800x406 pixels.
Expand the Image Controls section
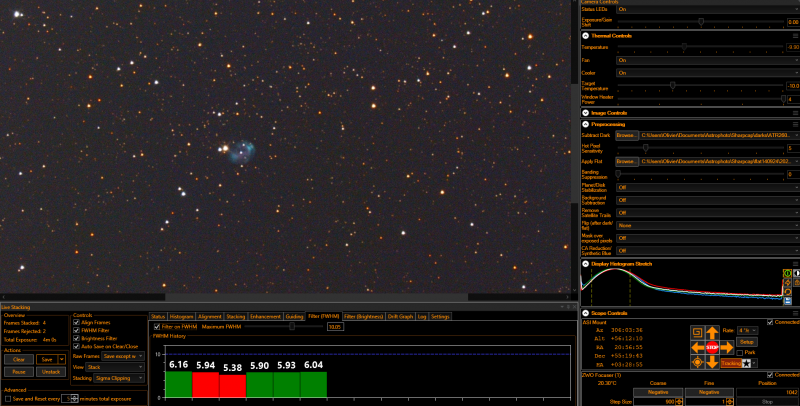coord(586,113)
